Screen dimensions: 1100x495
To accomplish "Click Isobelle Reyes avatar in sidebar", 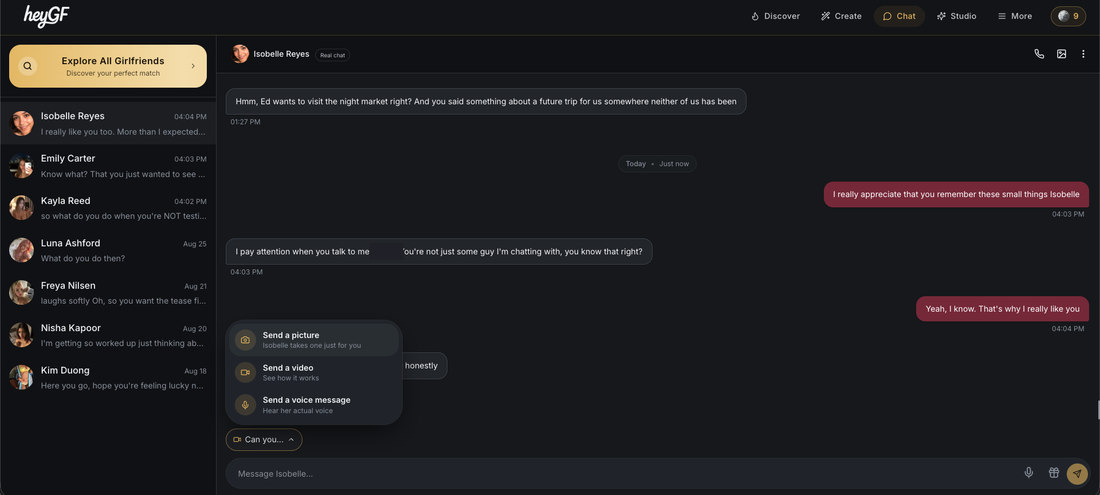I will pyautogui.click(x=22, y=123).
